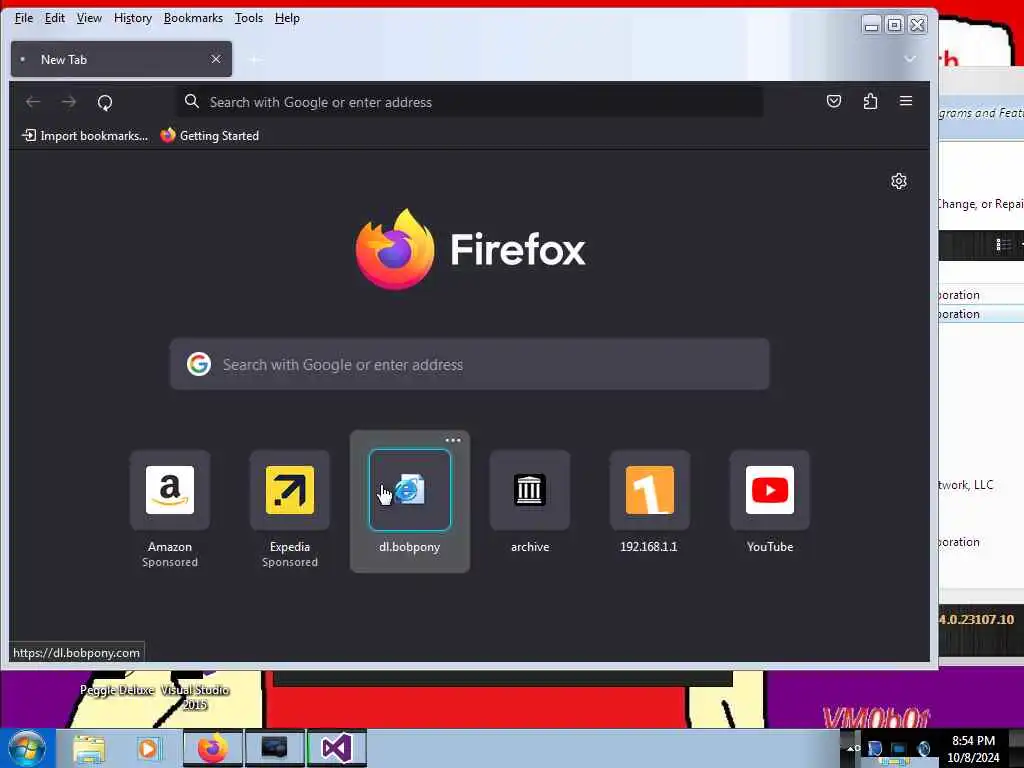Expand the list all tabs chevron

point(909,59)
